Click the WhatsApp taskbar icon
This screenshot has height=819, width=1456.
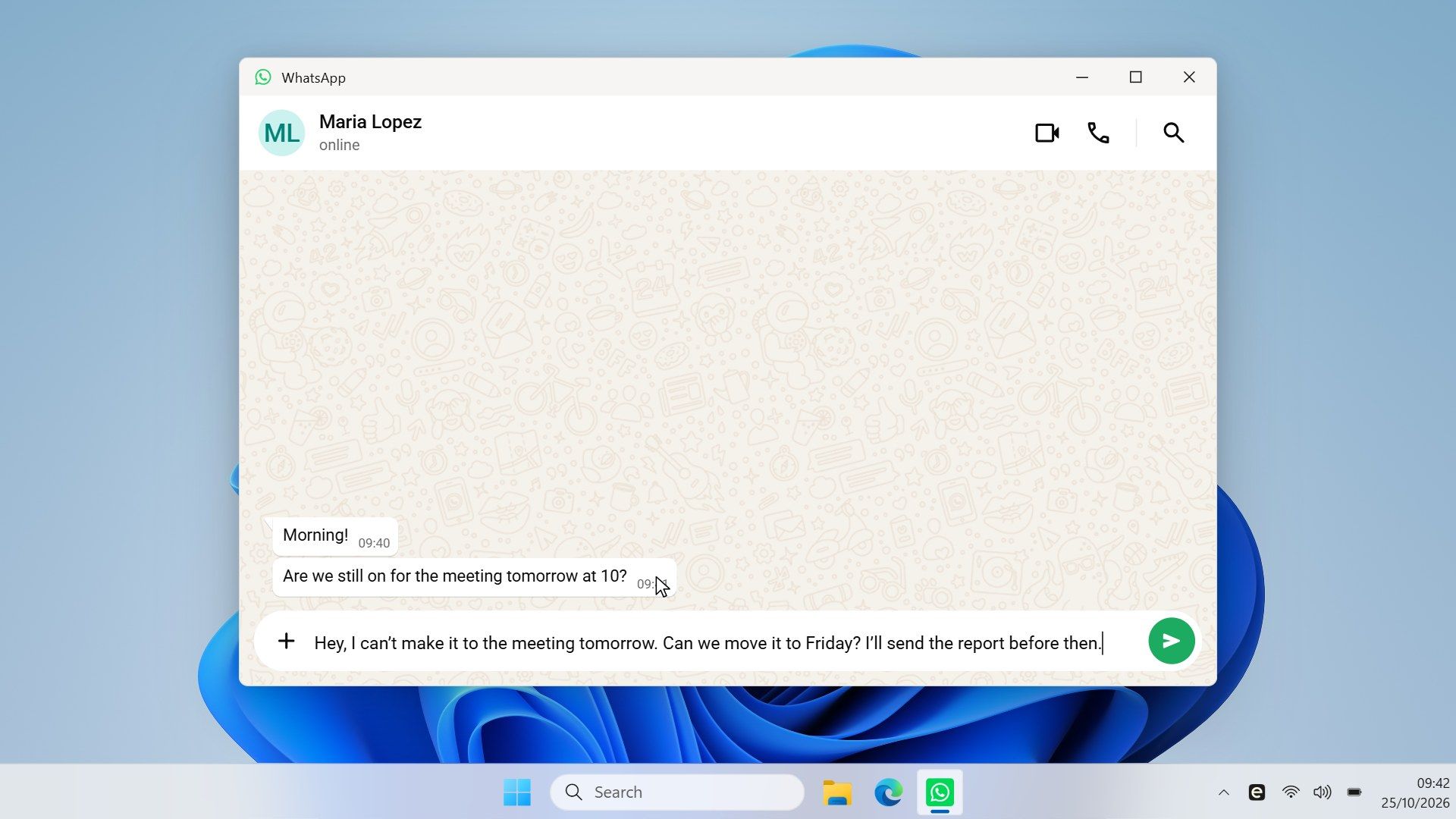click(x=940, y=792)
